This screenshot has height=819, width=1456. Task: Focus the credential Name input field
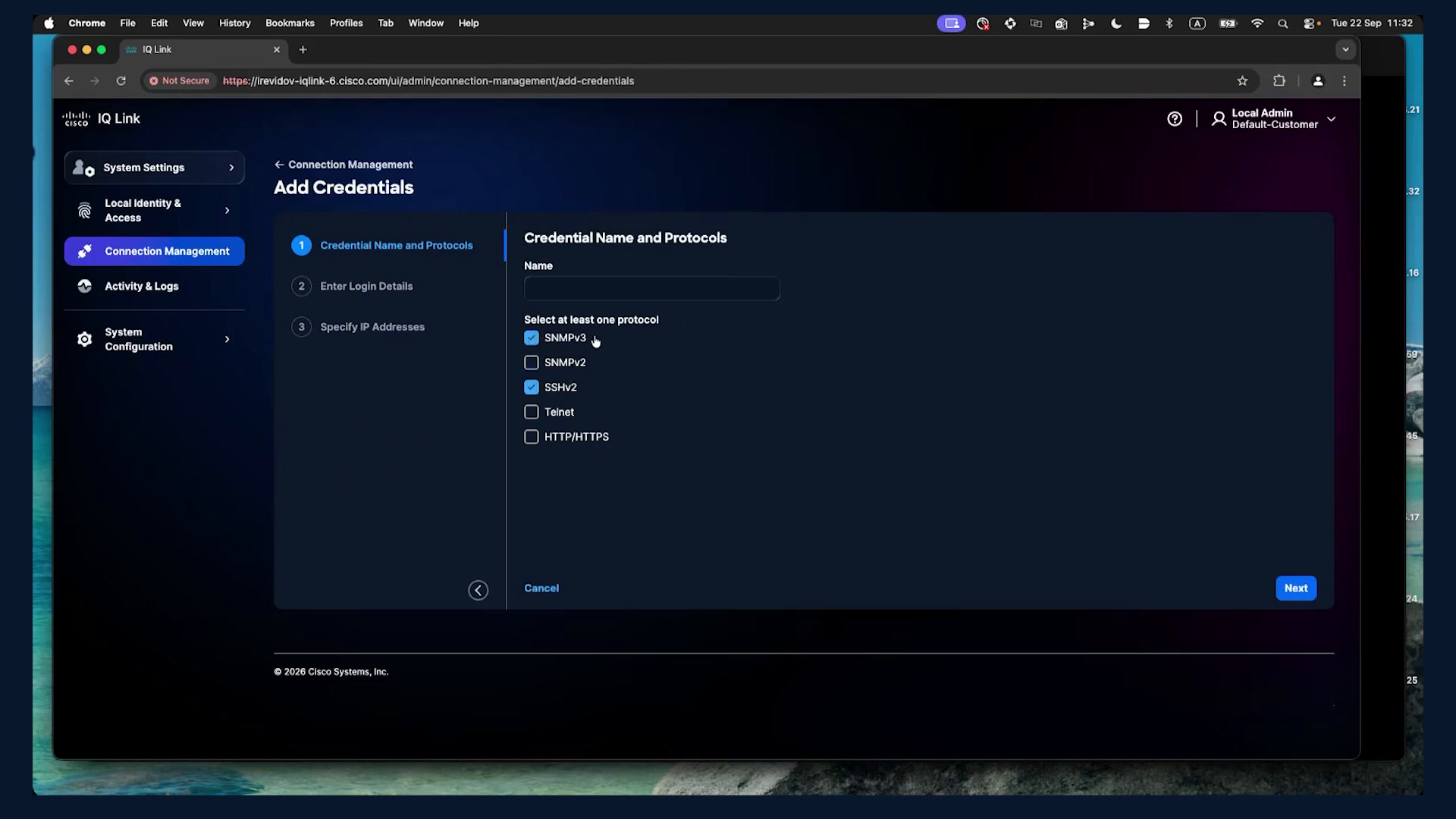651,289
